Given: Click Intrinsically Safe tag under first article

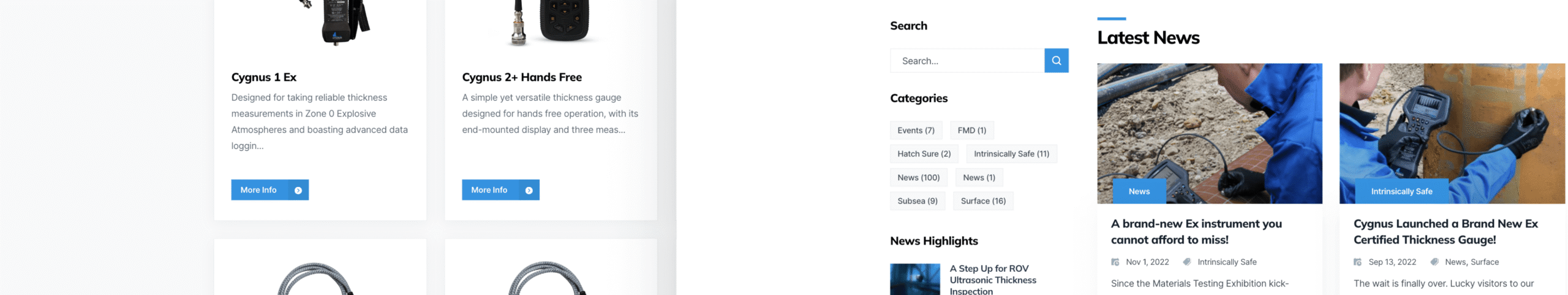Looking at the screenshot, I should click(x=1227, y=262).
